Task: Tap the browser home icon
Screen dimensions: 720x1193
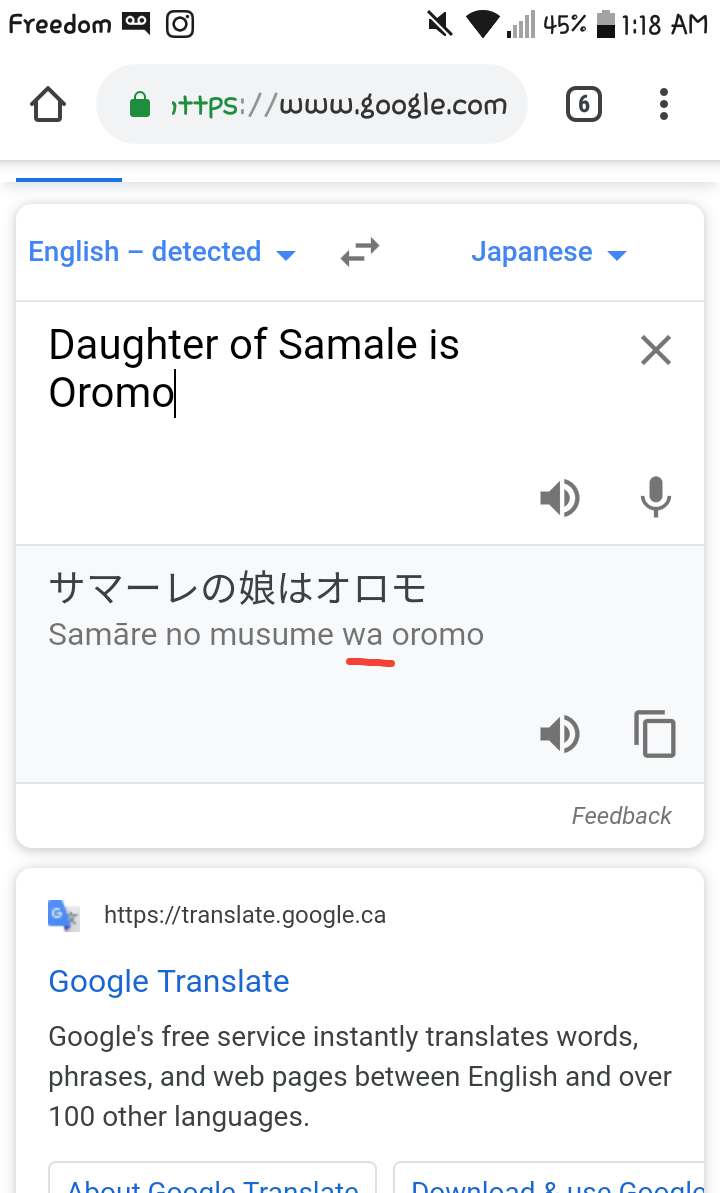Action: [48, 104]
